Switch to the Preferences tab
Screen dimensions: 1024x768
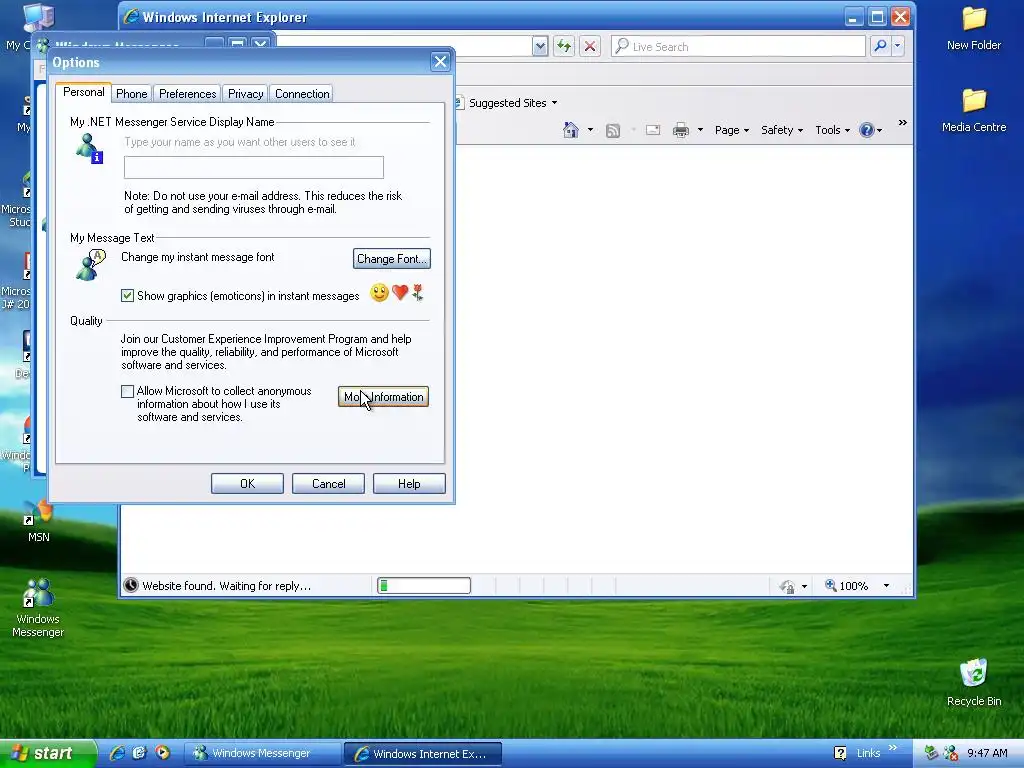(187, 93)
